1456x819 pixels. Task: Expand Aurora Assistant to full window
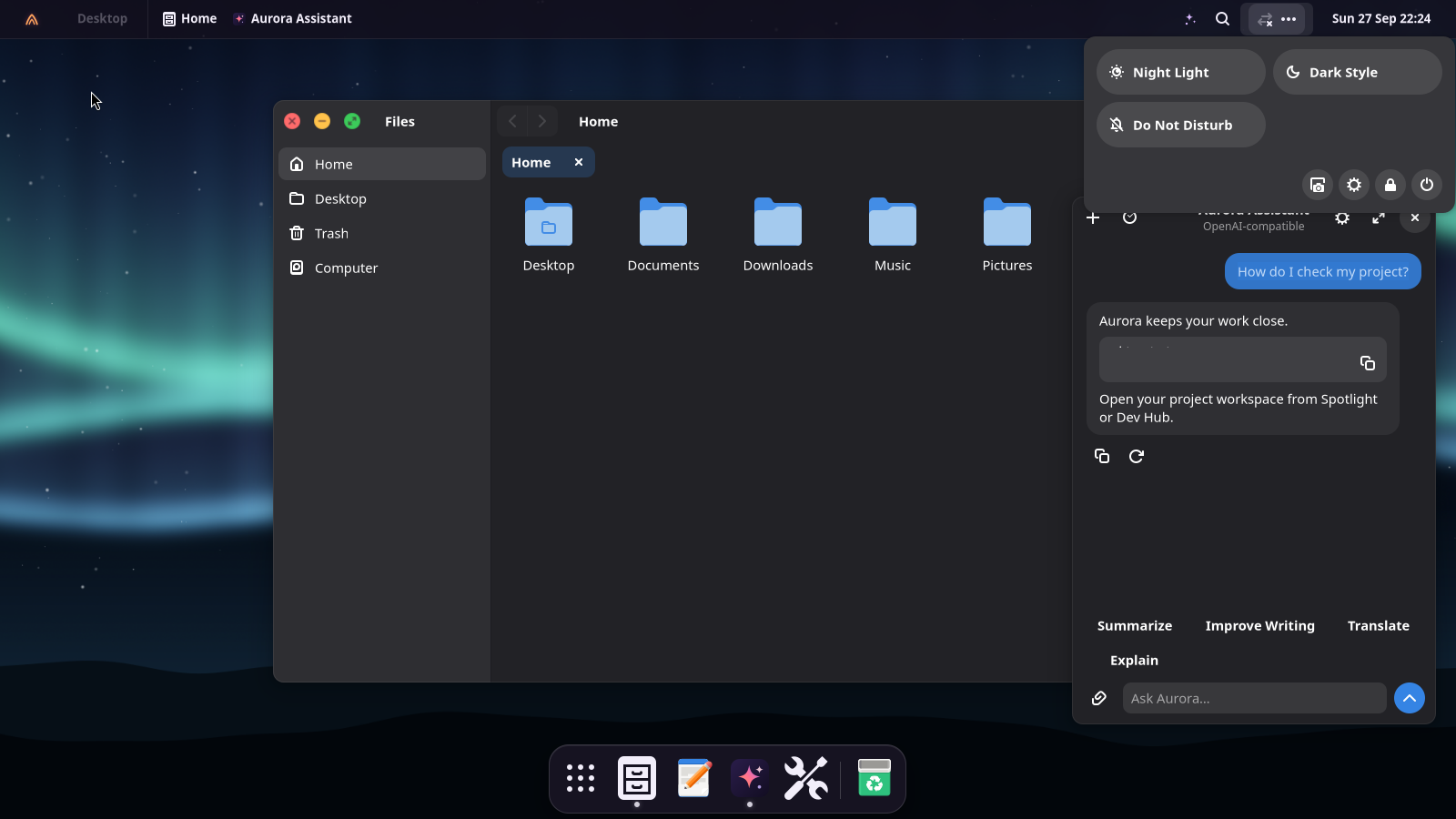pos(1378,218)
